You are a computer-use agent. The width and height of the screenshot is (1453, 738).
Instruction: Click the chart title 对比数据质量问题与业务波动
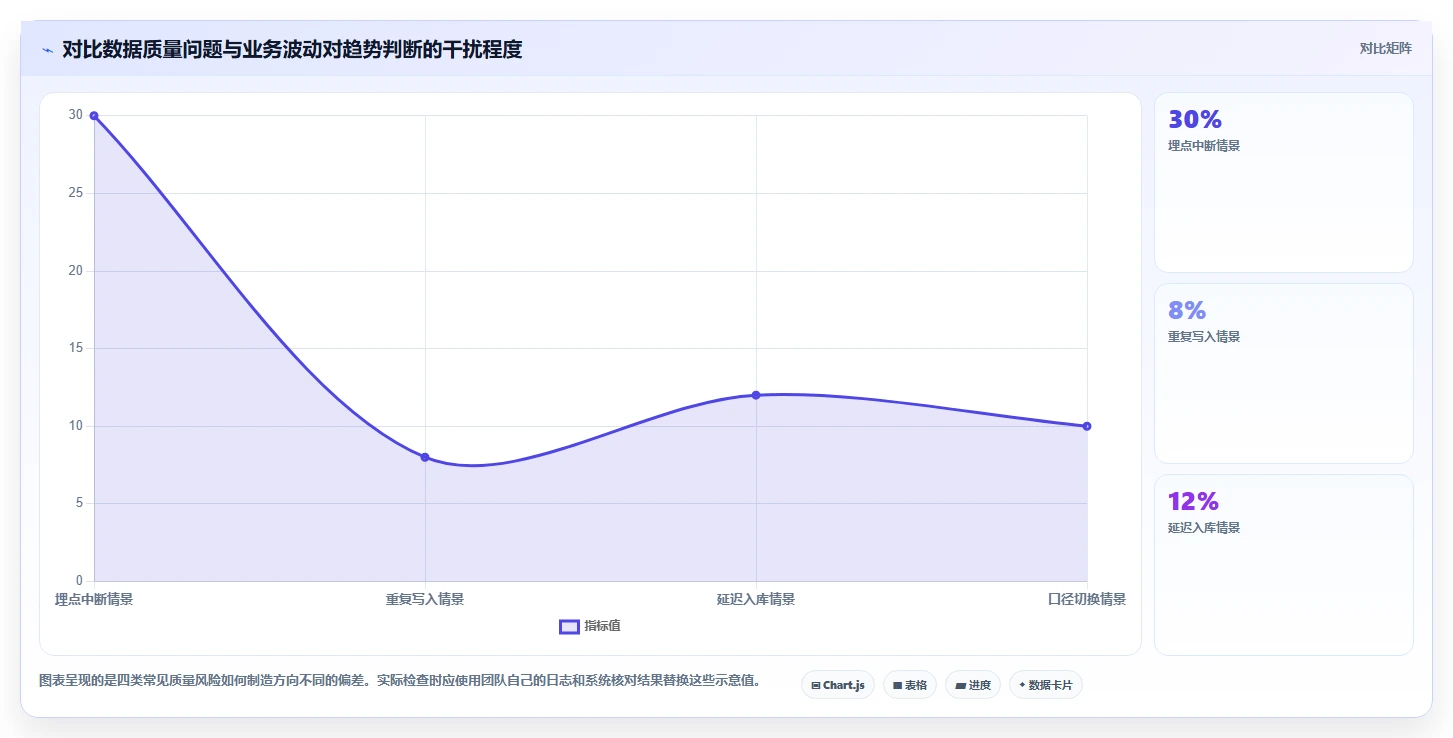(292, 49)
